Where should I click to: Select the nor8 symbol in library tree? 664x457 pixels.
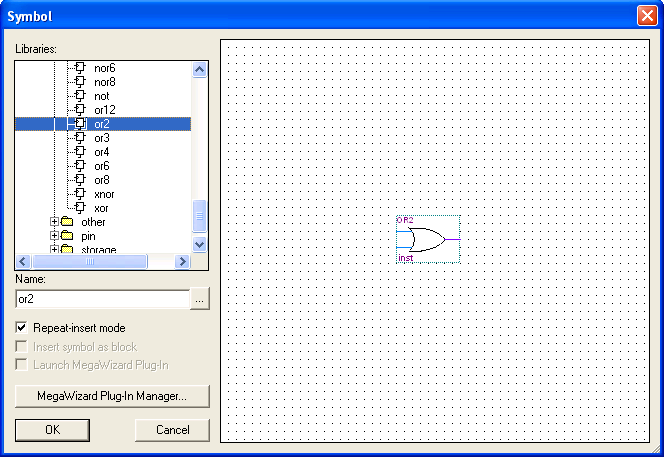click(x=104, y=82)
